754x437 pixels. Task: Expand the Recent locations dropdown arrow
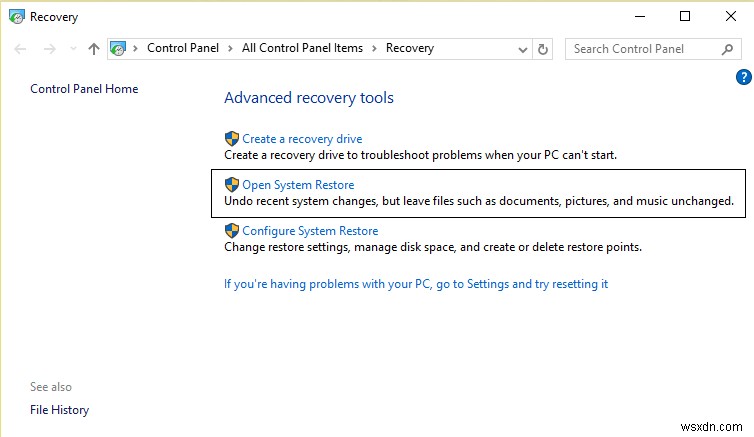coord(71,48)
